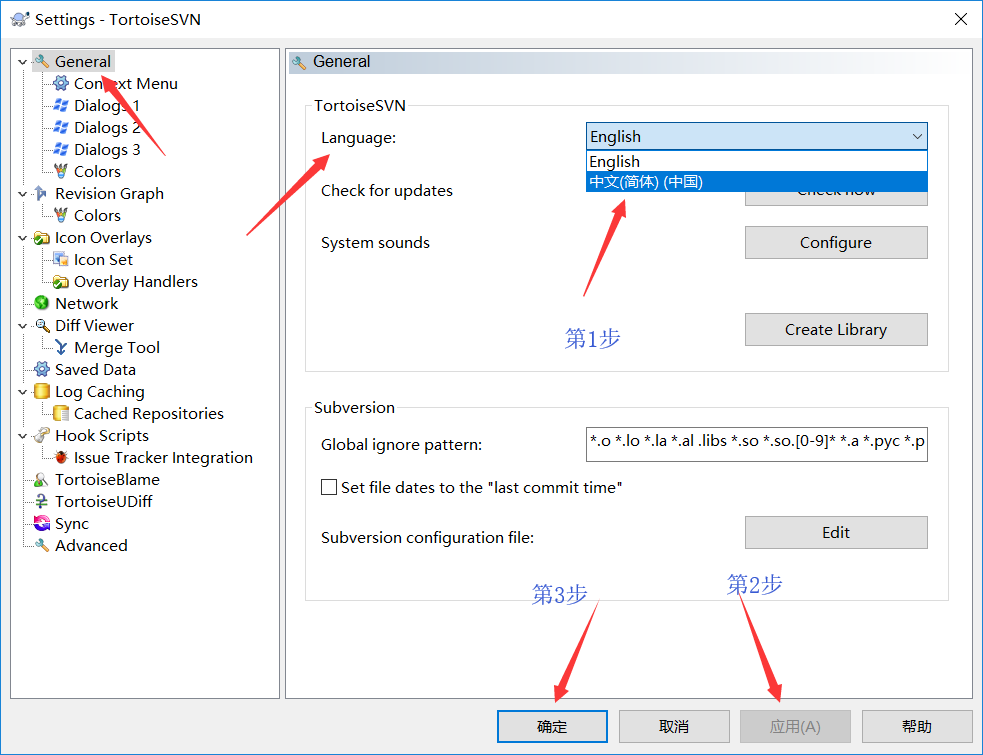
Task: Select the Icon Set tree entry
Action: coord(103,260)
